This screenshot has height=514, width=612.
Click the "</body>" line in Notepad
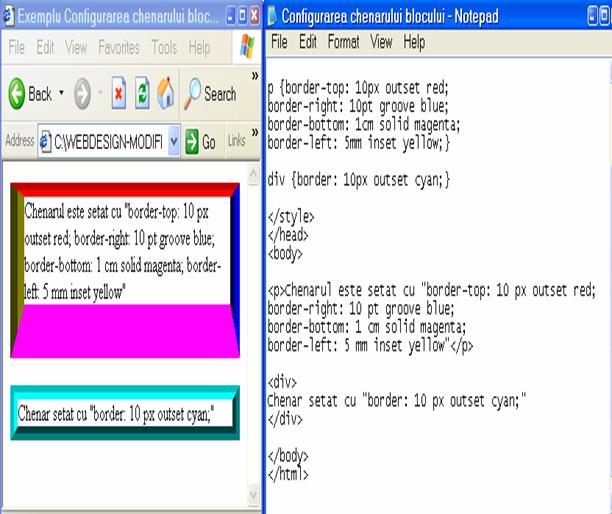point(288,456)
